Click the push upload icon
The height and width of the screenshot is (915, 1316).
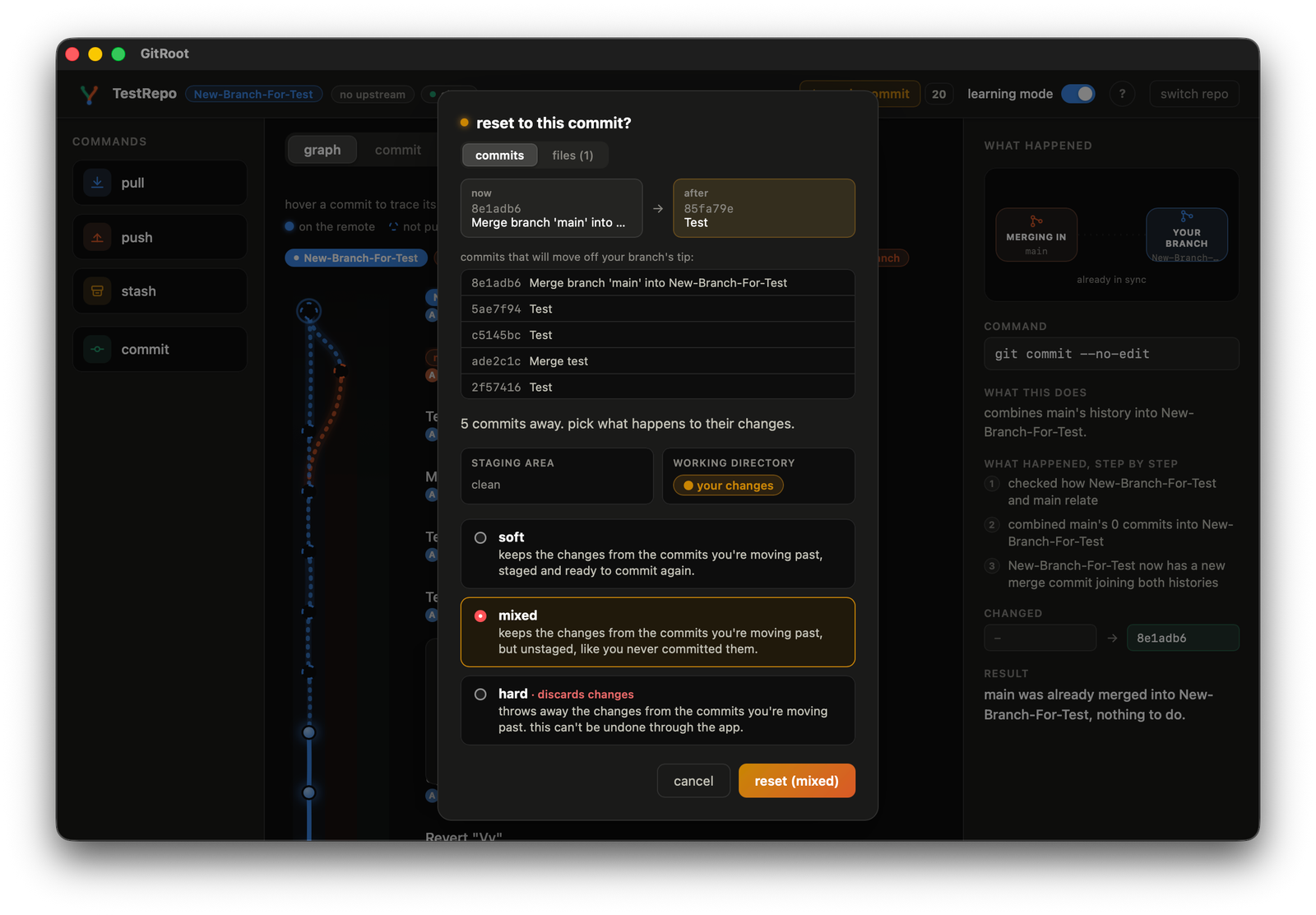coord(97,237)
